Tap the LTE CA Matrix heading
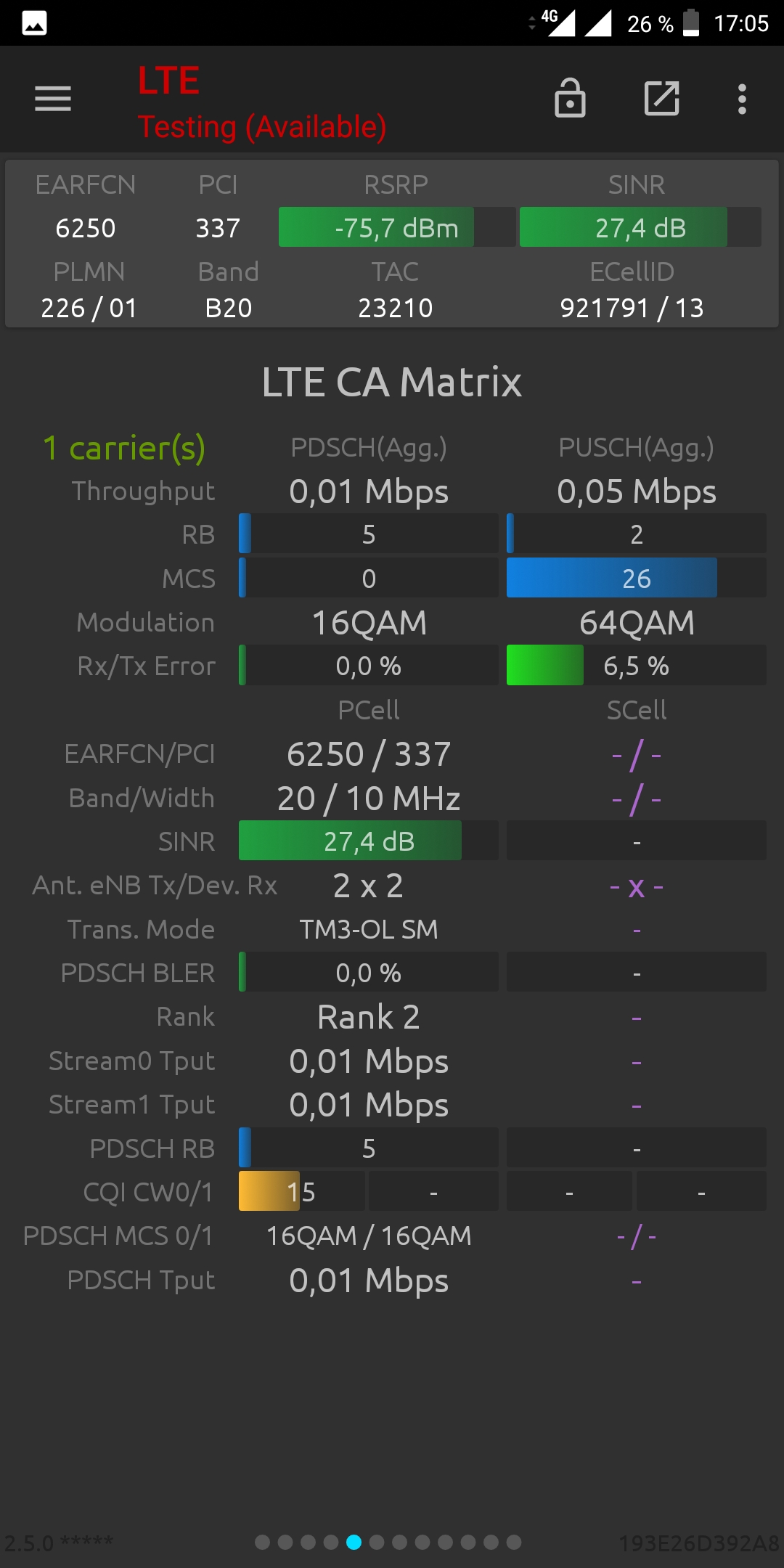The image size is (784, 1568). point(392,382)
